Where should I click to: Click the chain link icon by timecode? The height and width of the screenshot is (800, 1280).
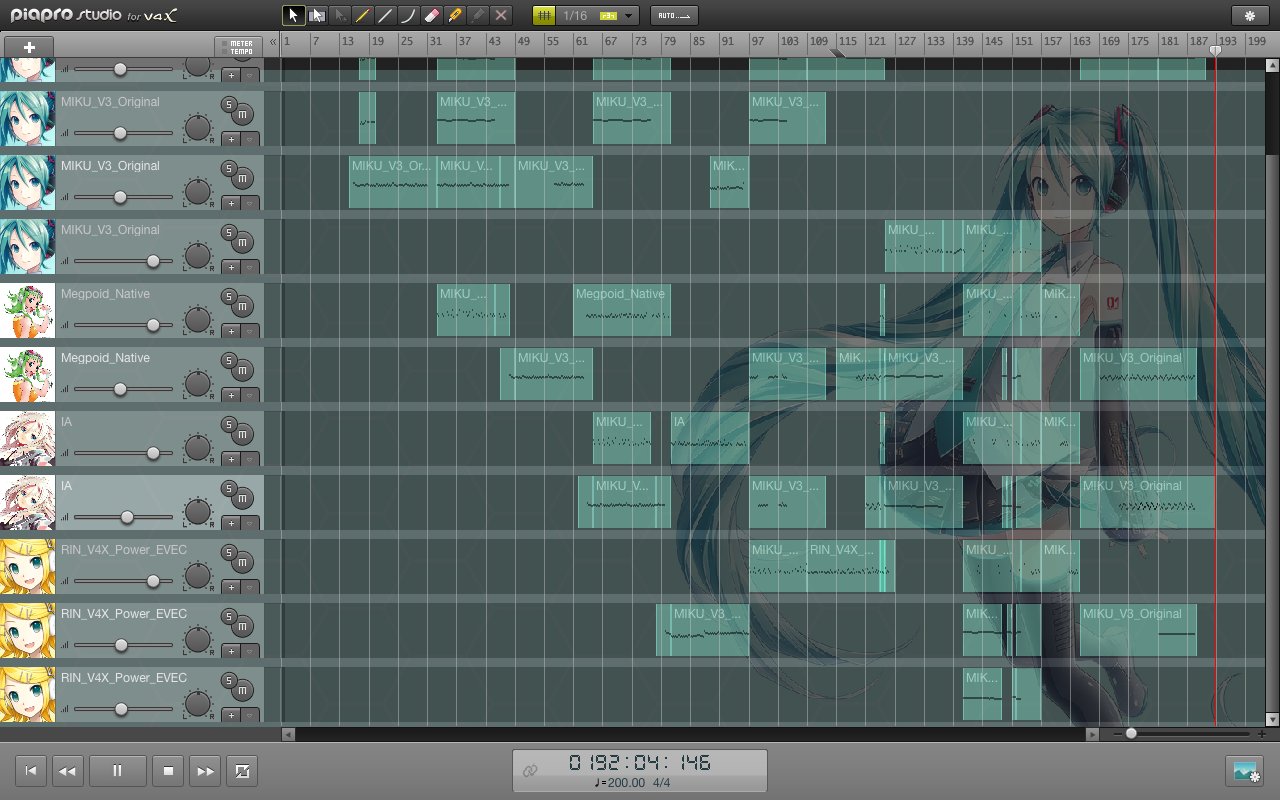[x=531, y=770]
